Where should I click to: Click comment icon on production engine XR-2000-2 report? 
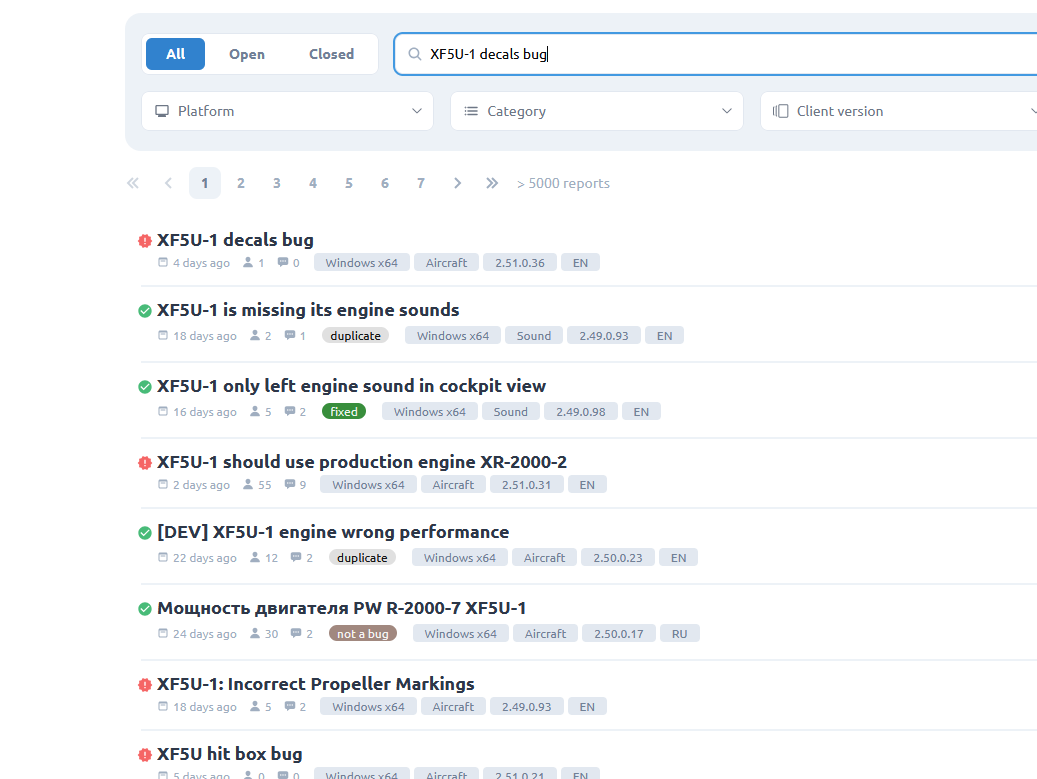(x=290, y=485)
